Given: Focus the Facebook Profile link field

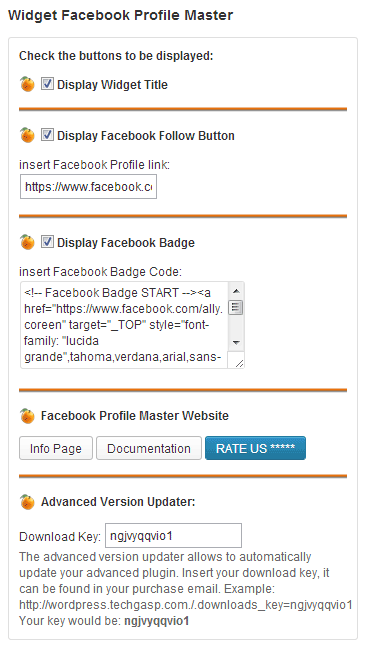Looking at the screenshot, I should [x=88, y=187].
